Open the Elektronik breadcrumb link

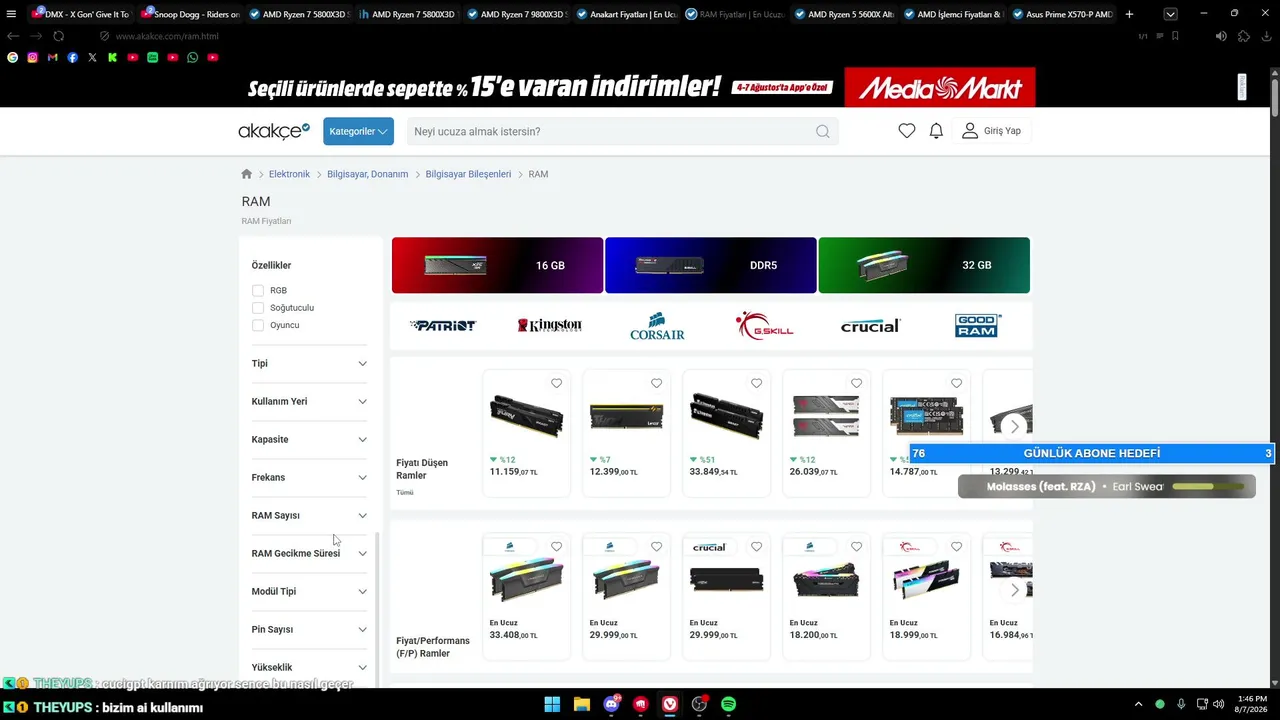point(289,174)
